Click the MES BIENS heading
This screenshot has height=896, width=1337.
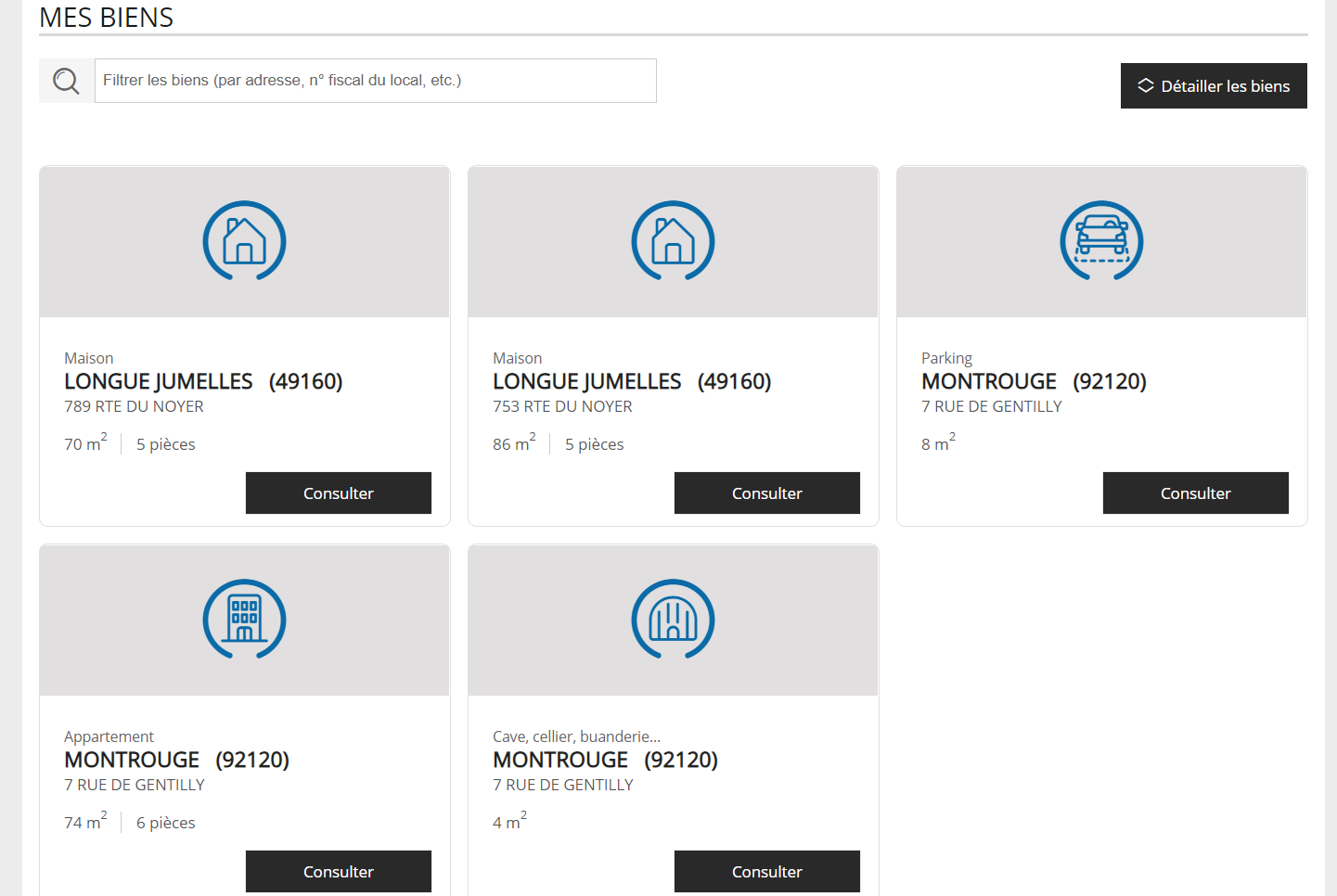(107, 18)
